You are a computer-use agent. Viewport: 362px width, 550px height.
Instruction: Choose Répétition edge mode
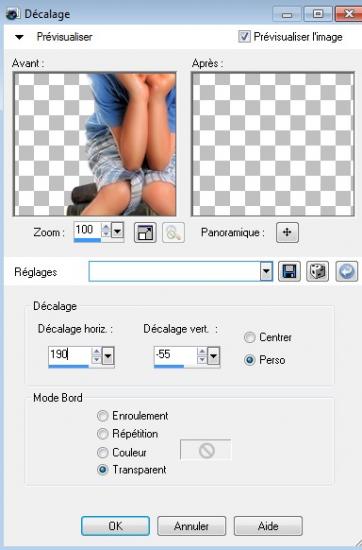pyautogui.click(x=102, y=434)
